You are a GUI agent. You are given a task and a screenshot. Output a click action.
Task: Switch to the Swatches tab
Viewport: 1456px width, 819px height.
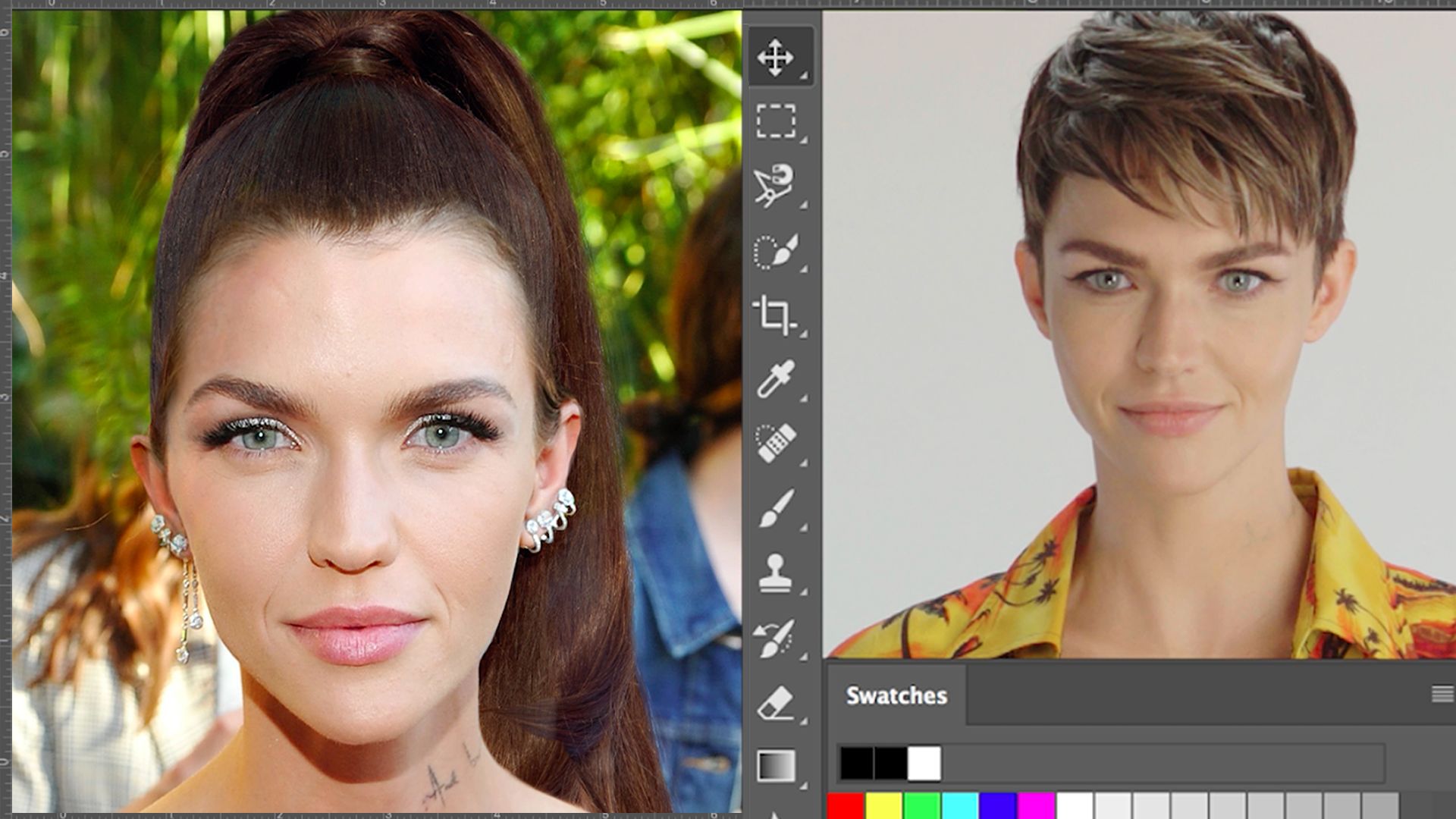click(x=897, y=694)
